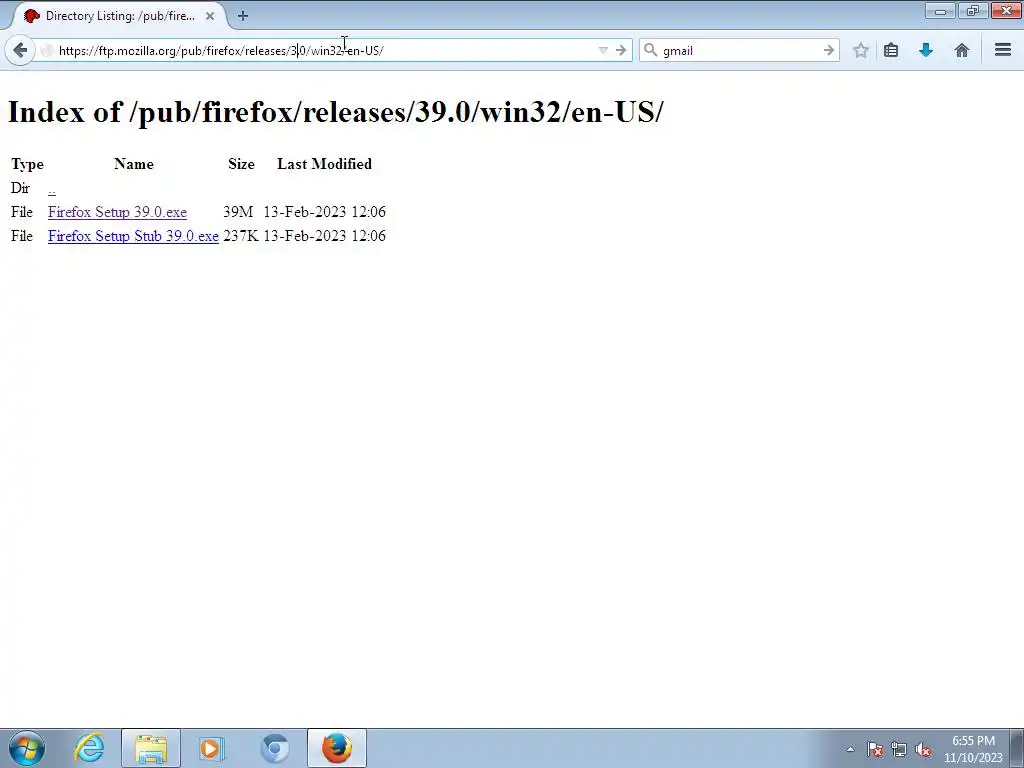The height and width of the screenshot is (768, 1024).
Task: Open Action Center flag icon
Action: [x=875, y=750]
